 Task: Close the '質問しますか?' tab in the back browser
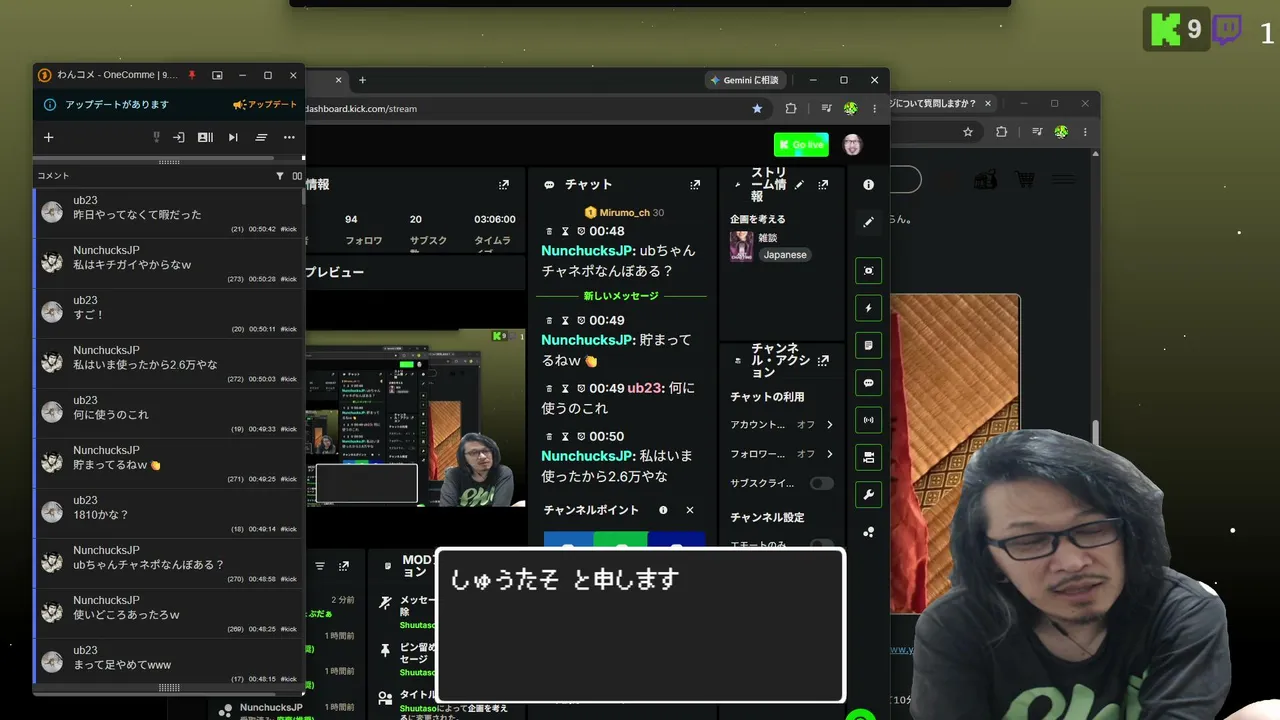pyautogui.click(x=988, y=103)
